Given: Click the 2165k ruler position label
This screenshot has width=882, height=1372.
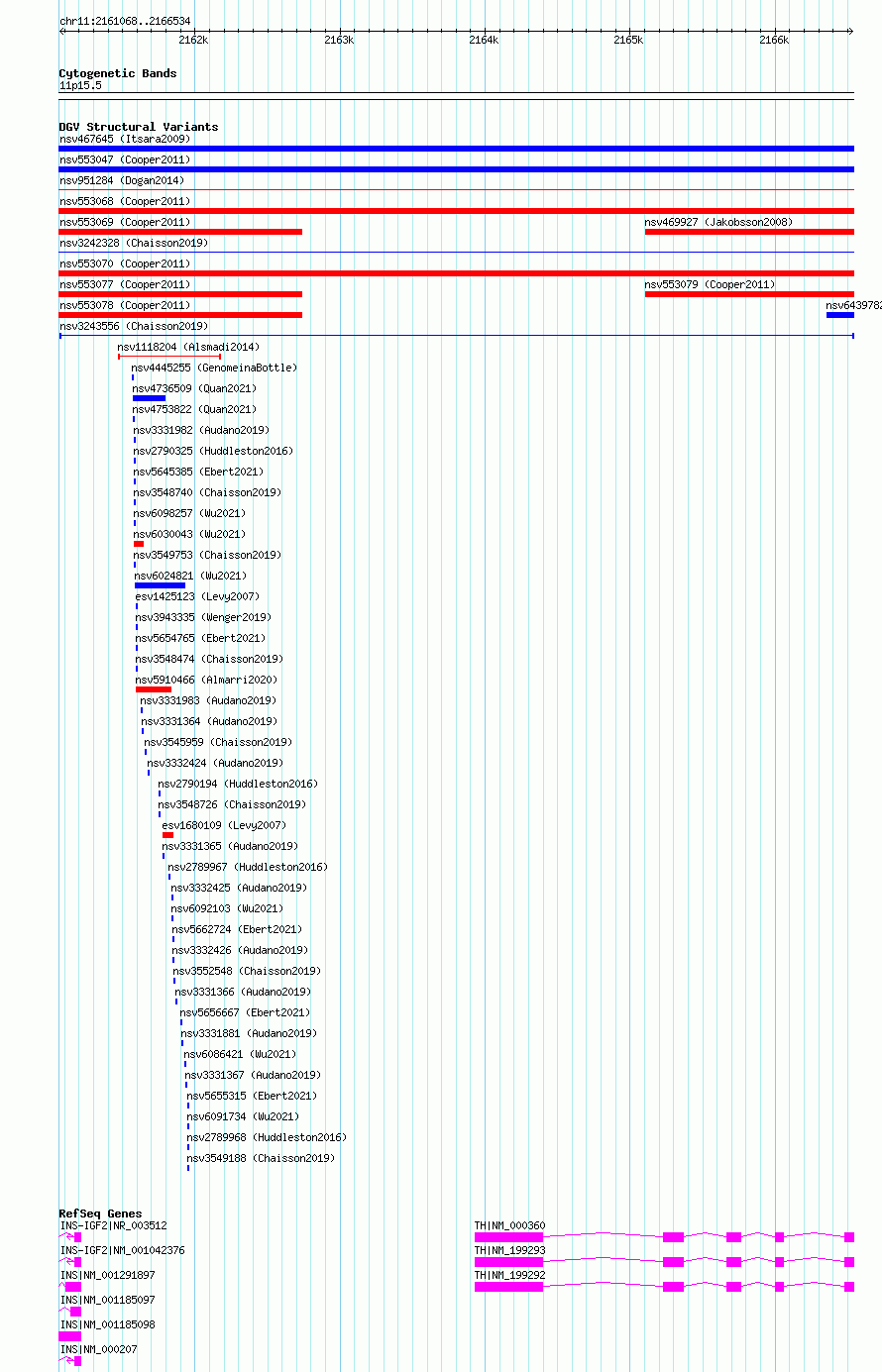Looking at the screenshot, I should (x=628, y=40).
